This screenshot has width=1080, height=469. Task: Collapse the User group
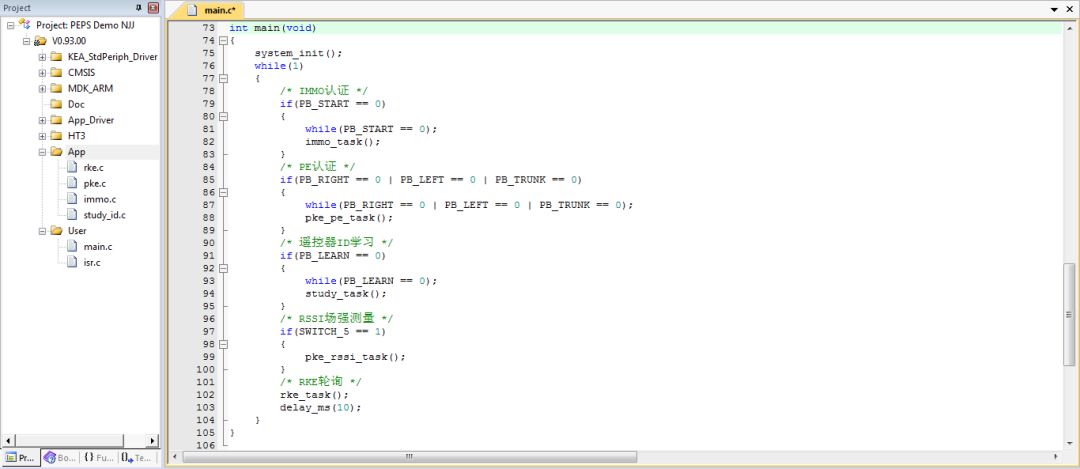42,231
